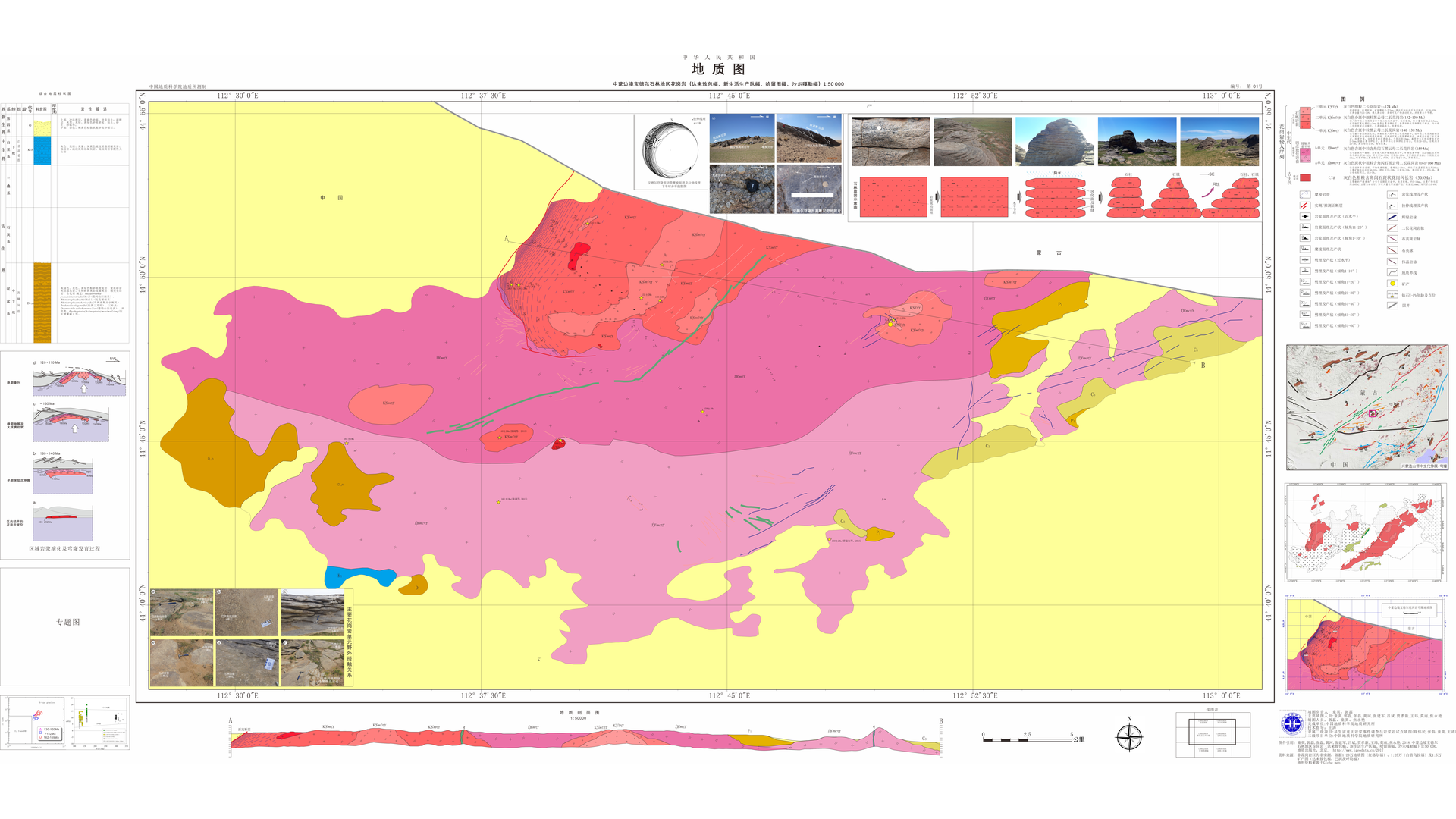
Task: Click the 锆石U-Pb年龄 star legend symbol
Action: pyautogui.click(x=1392, y=294)
